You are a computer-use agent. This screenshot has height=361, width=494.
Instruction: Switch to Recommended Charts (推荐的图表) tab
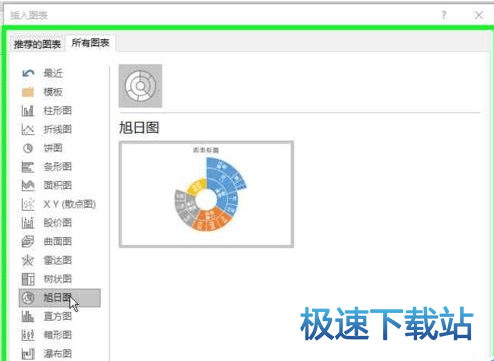pyautogui.click(x=37, y=44)
